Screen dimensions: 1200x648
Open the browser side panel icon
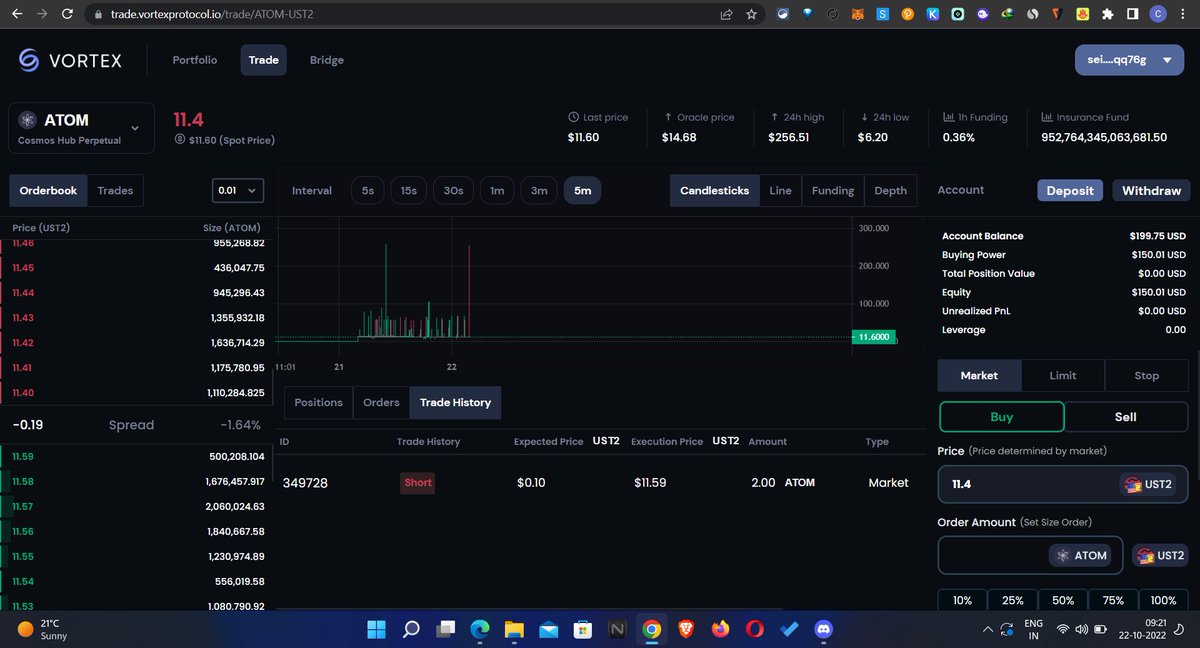(1132, 15)
